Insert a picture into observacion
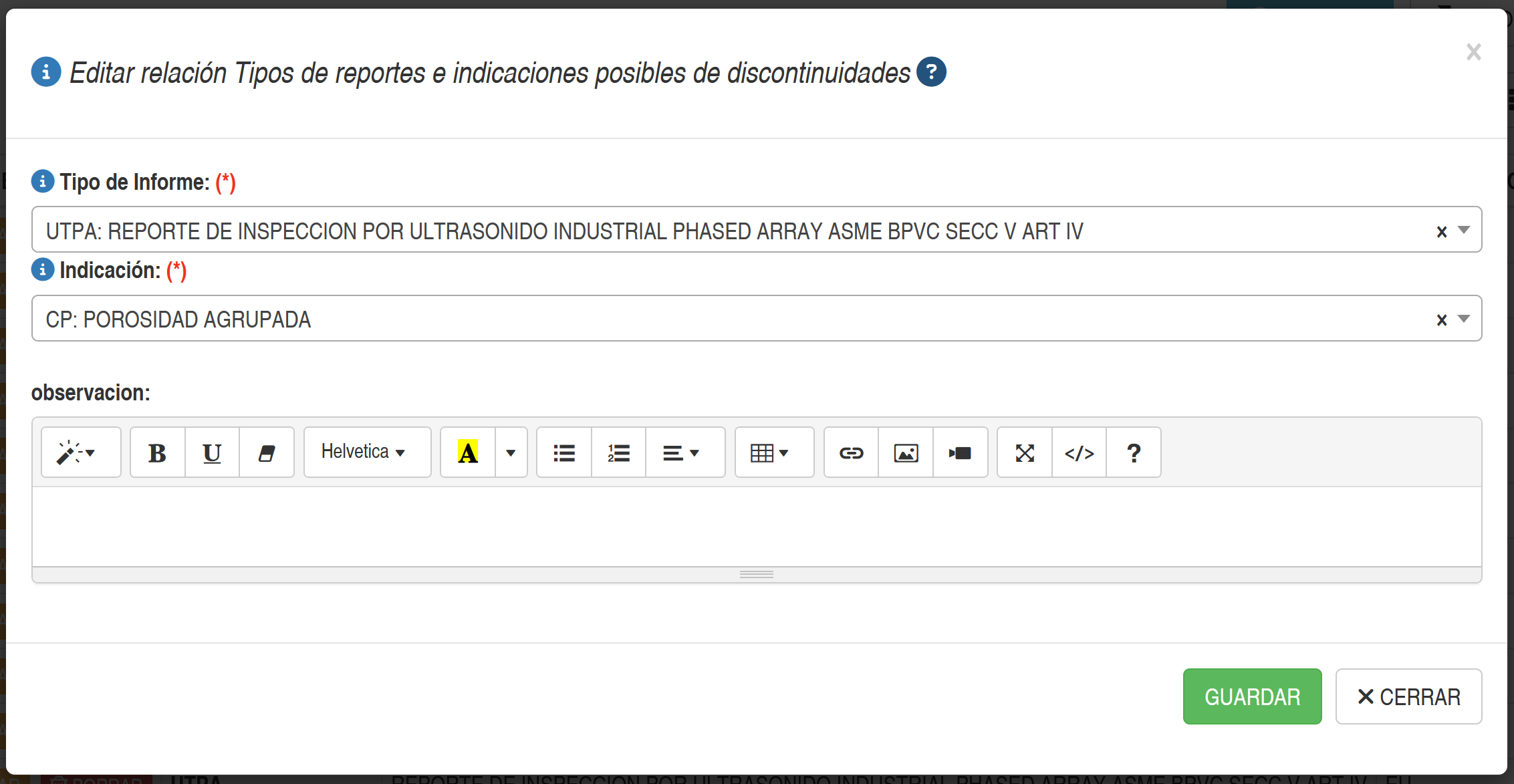The height and width of the screenshot is (784, 1514). (x=906, y=453)
